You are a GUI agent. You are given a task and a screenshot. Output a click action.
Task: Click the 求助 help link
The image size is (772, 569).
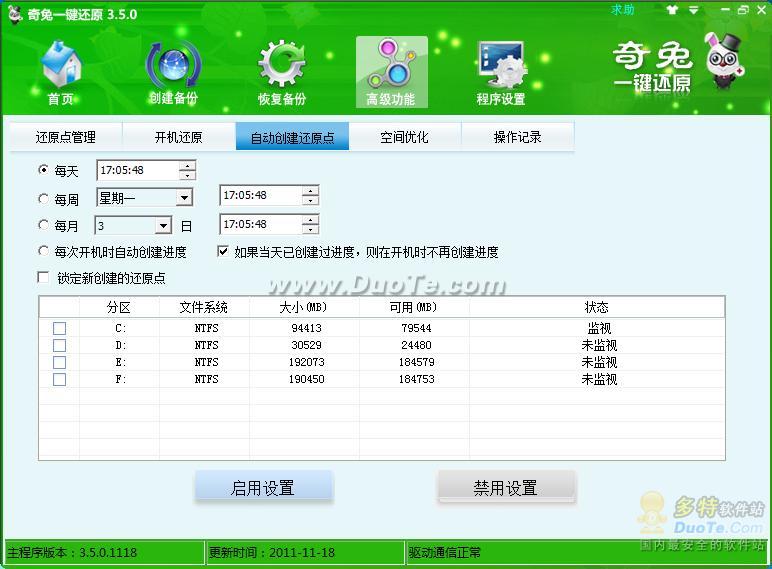point(622,10)
